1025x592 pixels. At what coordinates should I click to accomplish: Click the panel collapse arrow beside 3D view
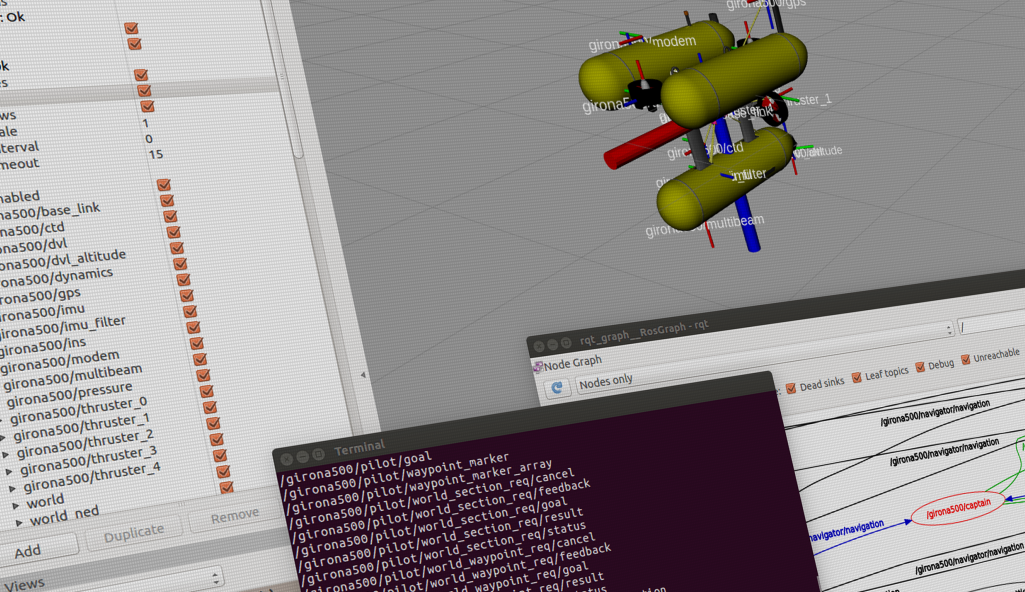pos(363,375)
